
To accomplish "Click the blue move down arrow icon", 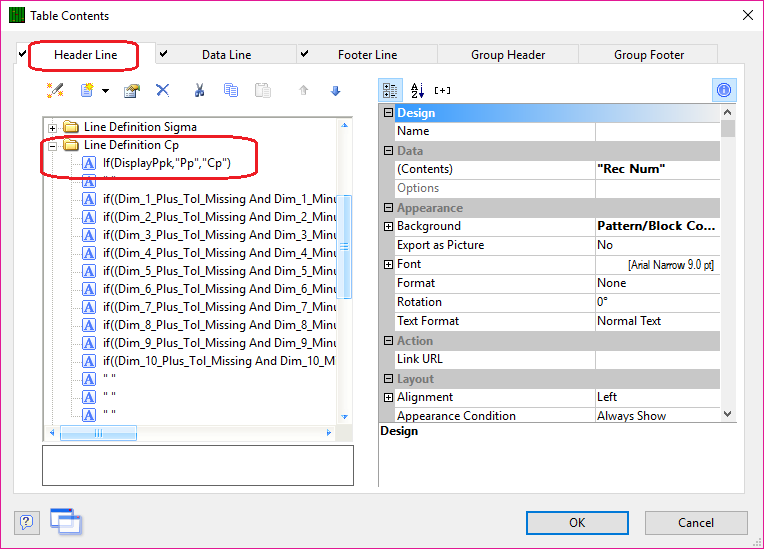I will [335, 91].
